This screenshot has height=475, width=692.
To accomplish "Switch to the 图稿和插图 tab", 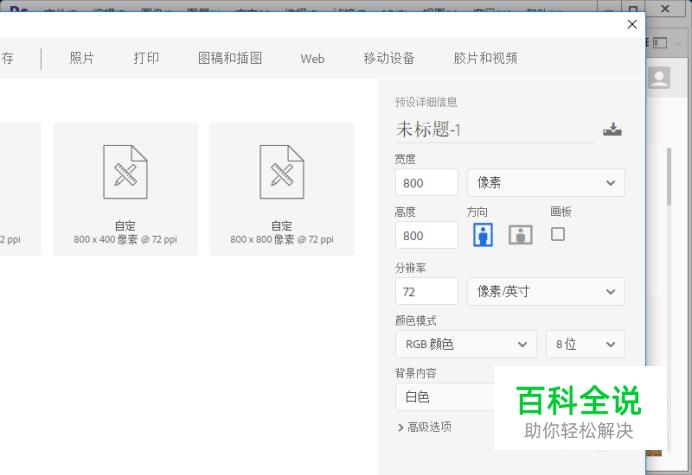I will pyautogui.click(x=230, y=58).
